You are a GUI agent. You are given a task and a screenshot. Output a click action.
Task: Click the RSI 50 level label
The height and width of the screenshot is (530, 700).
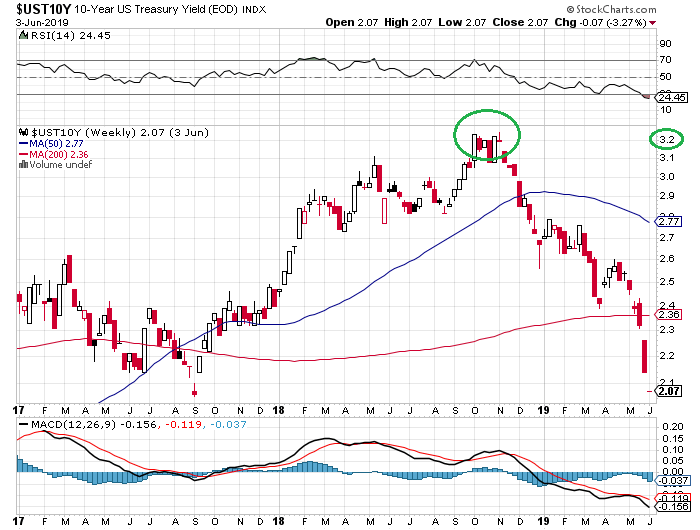click(x=666, y=77)
